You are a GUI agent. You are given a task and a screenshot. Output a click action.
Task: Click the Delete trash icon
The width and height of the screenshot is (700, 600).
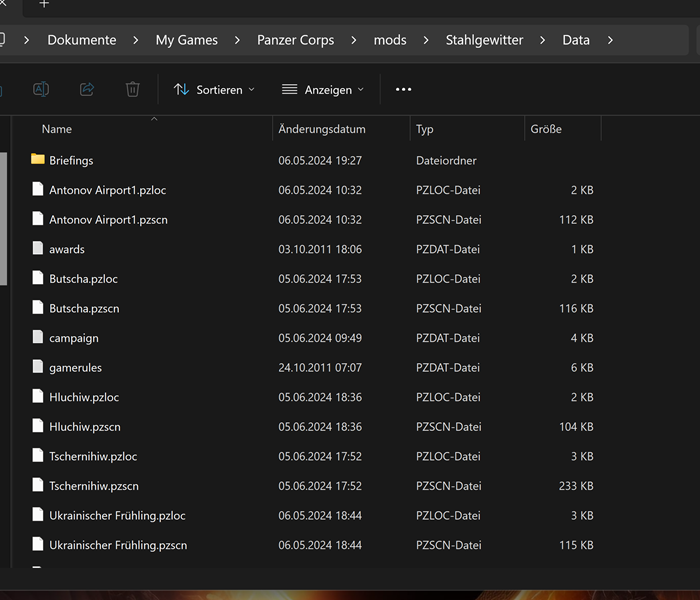tap(133, 89)
